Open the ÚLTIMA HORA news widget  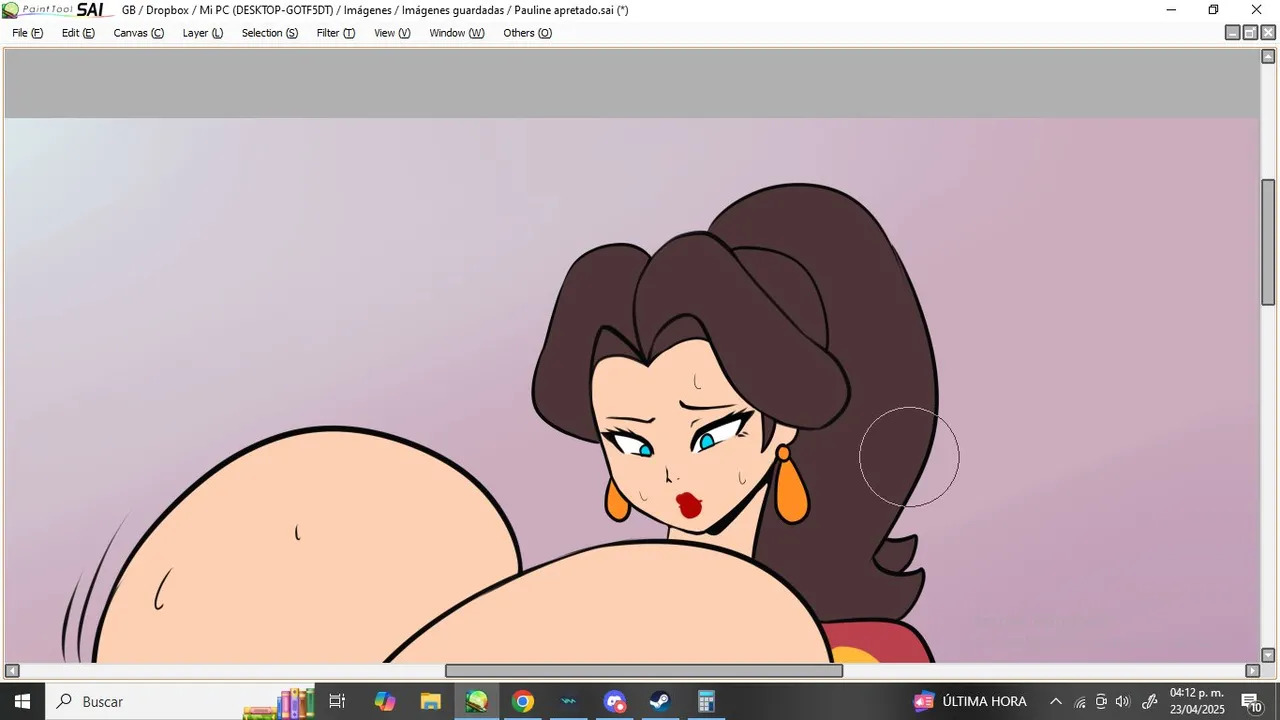[x=970, y=701]
